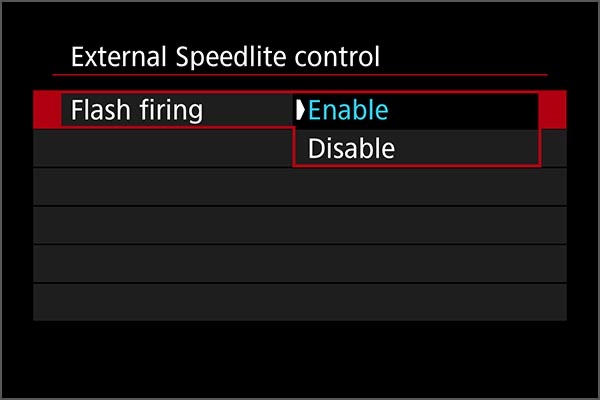This screenshot has height=400, width=600.
Task: Select the Enable option
Action: pyautogui.click(x=348, y=110)
